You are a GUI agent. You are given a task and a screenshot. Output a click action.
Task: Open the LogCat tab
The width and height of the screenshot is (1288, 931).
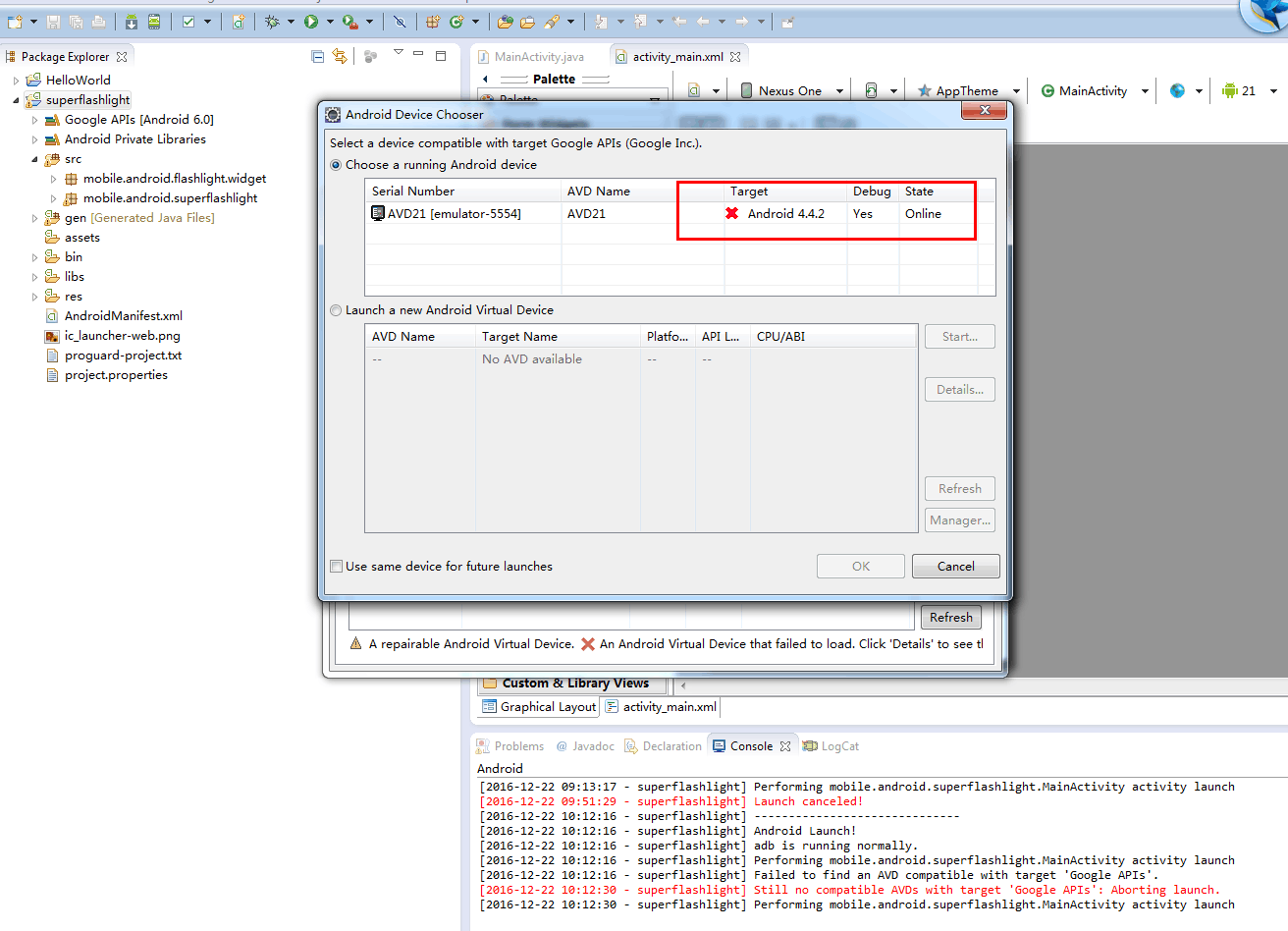pos(831,746)
